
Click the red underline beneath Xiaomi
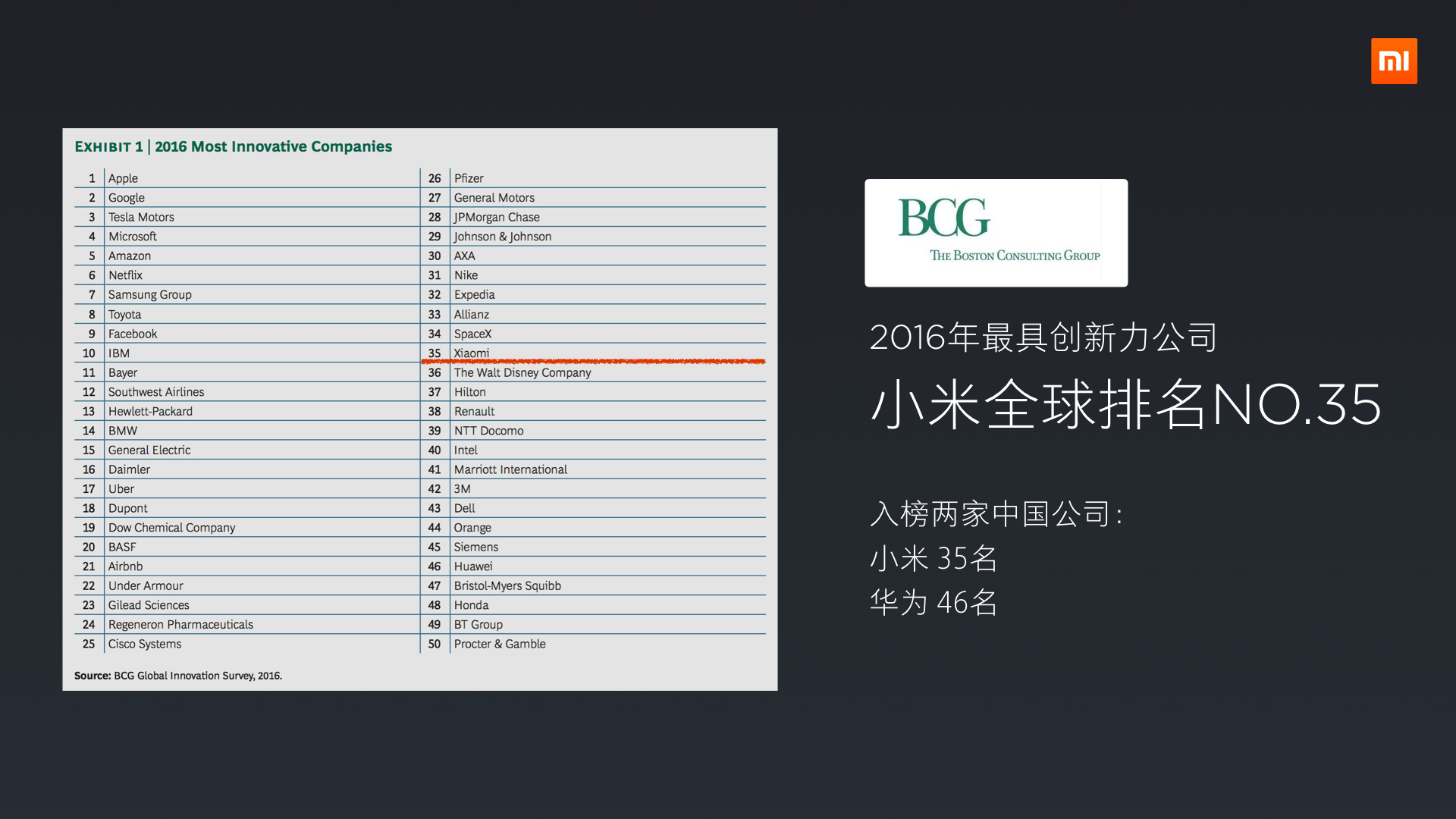pos(593,362)
